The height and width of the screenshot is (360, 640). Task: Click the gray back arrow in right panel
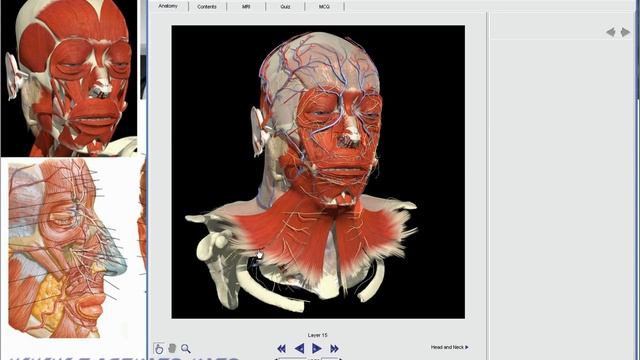click(611, 32)
